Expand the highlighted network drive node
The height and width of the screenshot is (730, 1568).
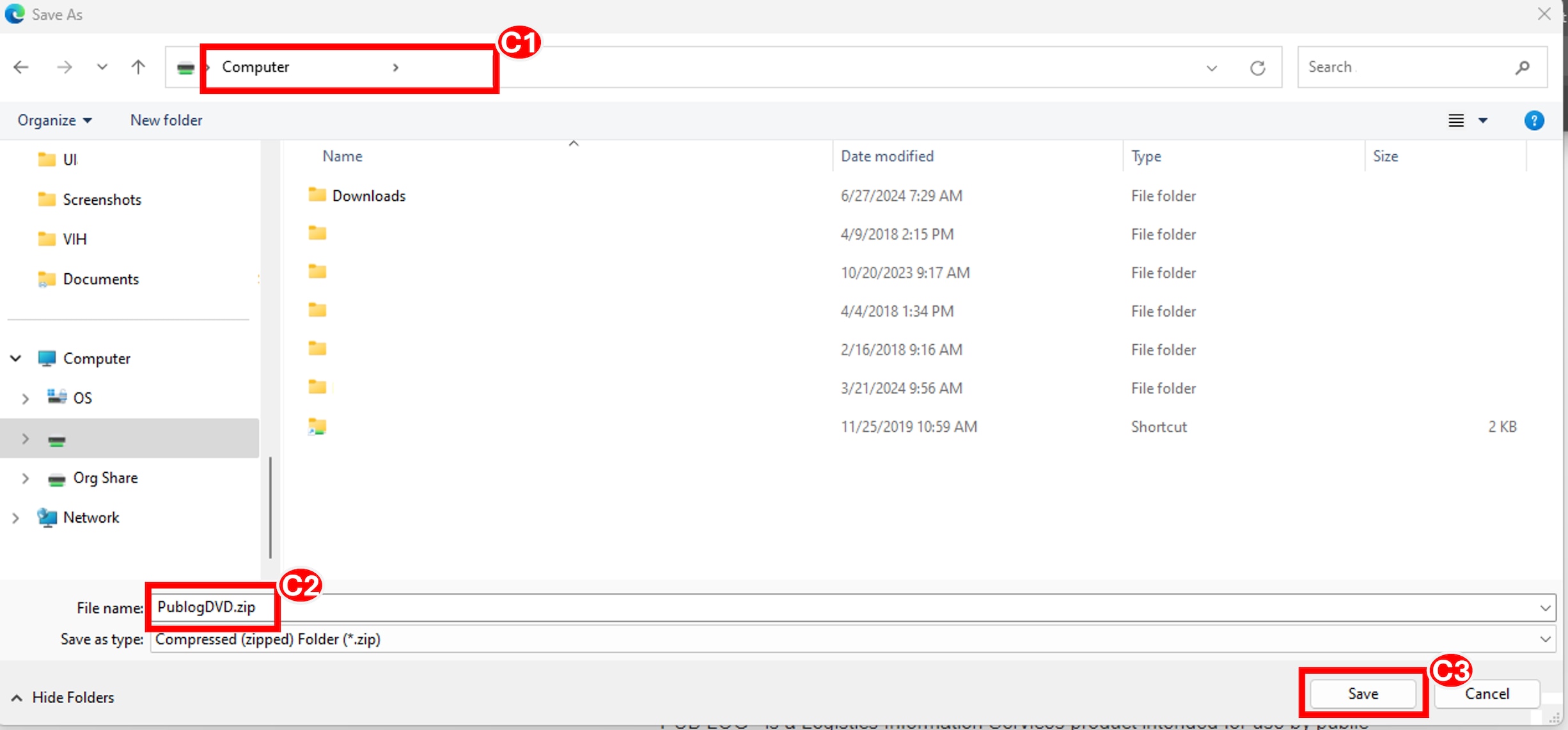click(25, 439)
